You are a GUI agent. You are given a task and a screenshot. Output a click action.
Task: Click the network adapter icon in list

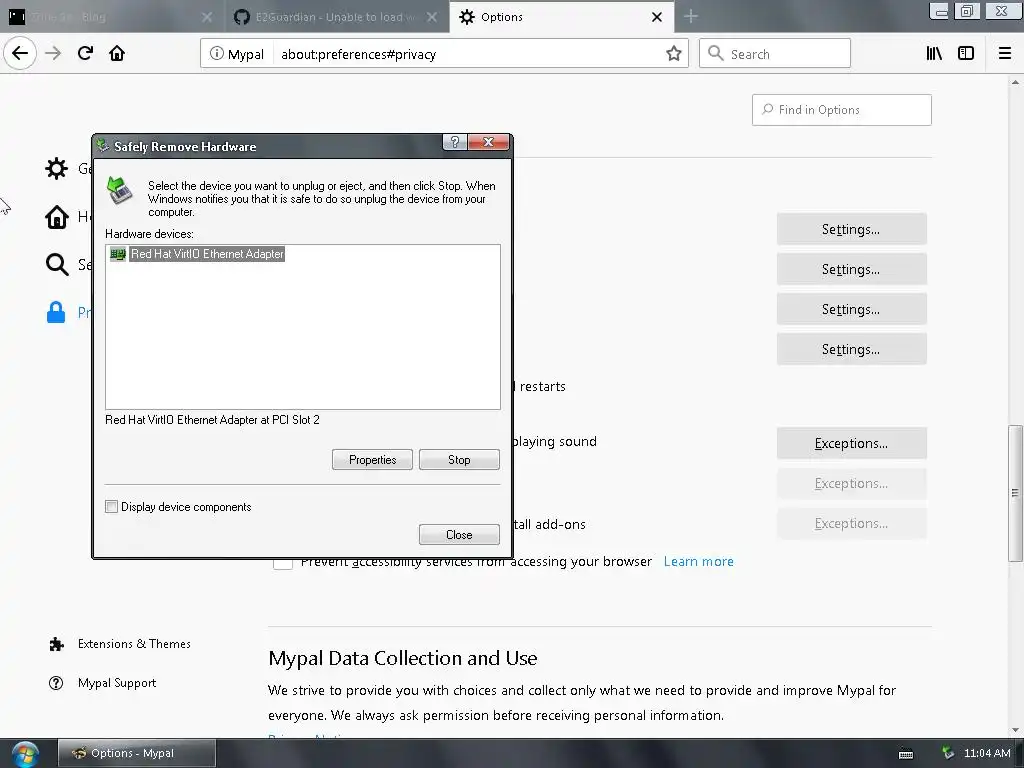118,254
